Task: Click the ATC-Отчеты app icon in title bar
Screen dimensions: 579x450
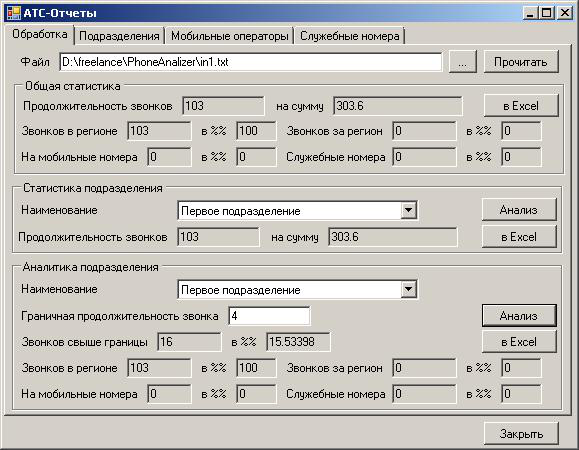Action: tap(14, 13)
